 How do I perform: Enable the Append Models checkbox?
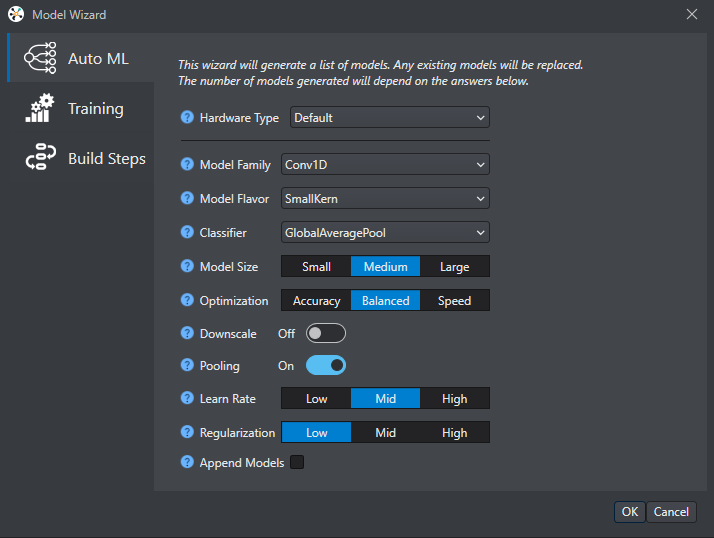(x=296, y=463)
